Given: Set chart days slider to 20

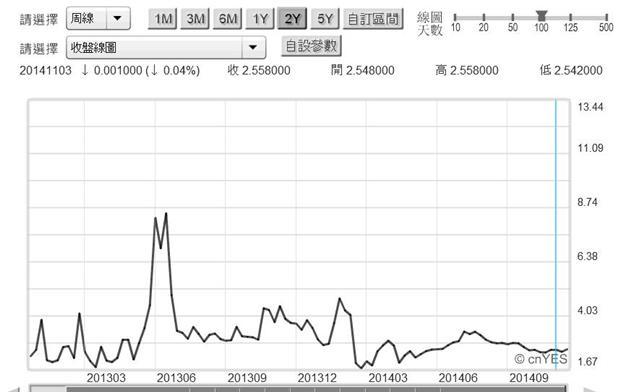Looking at the screenshot, I should 484,17.
